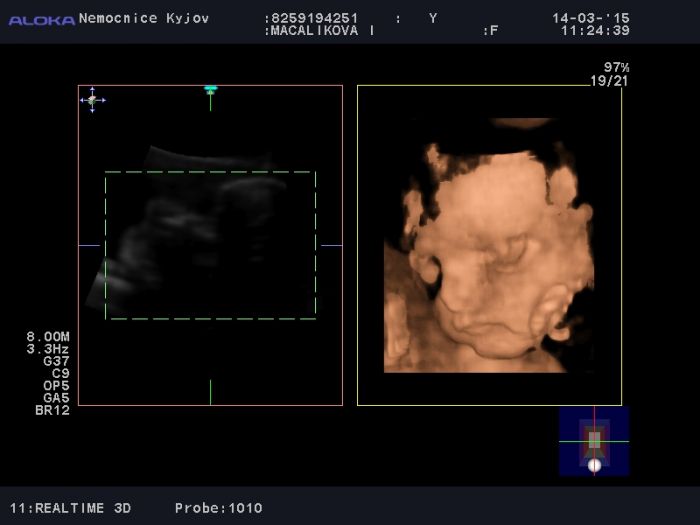Click the ALOKA logo

(x=41, y=20)
